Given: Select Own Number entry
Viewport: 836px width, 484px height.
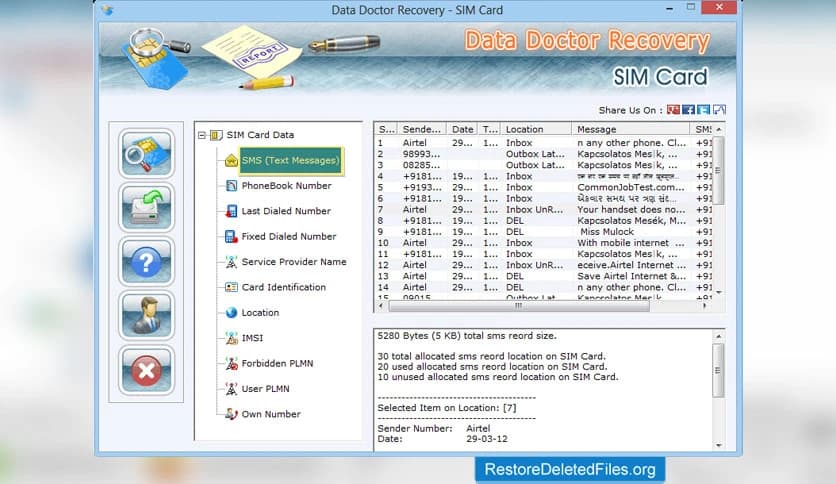Looking at the screenshot, I should click(271, 414).
